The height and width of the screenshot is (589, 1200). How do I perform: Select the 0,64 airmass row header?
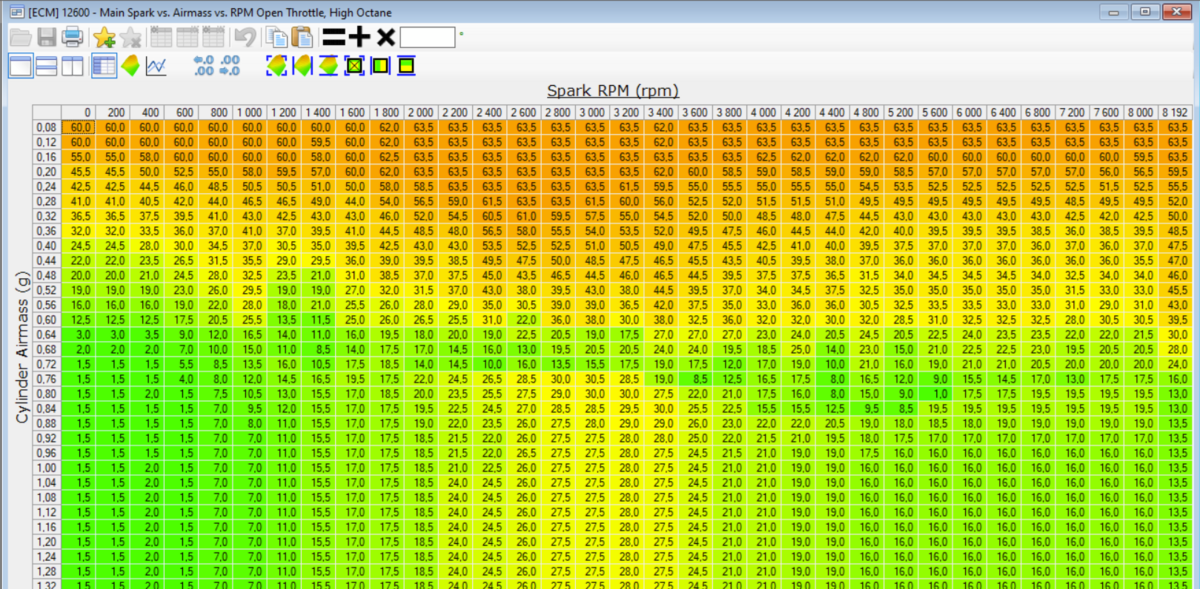[x=46, y=333]
